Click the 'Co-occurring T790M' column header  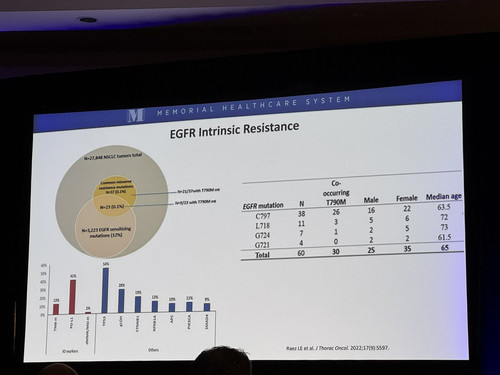pyautogui.click(x=336, y=192)
